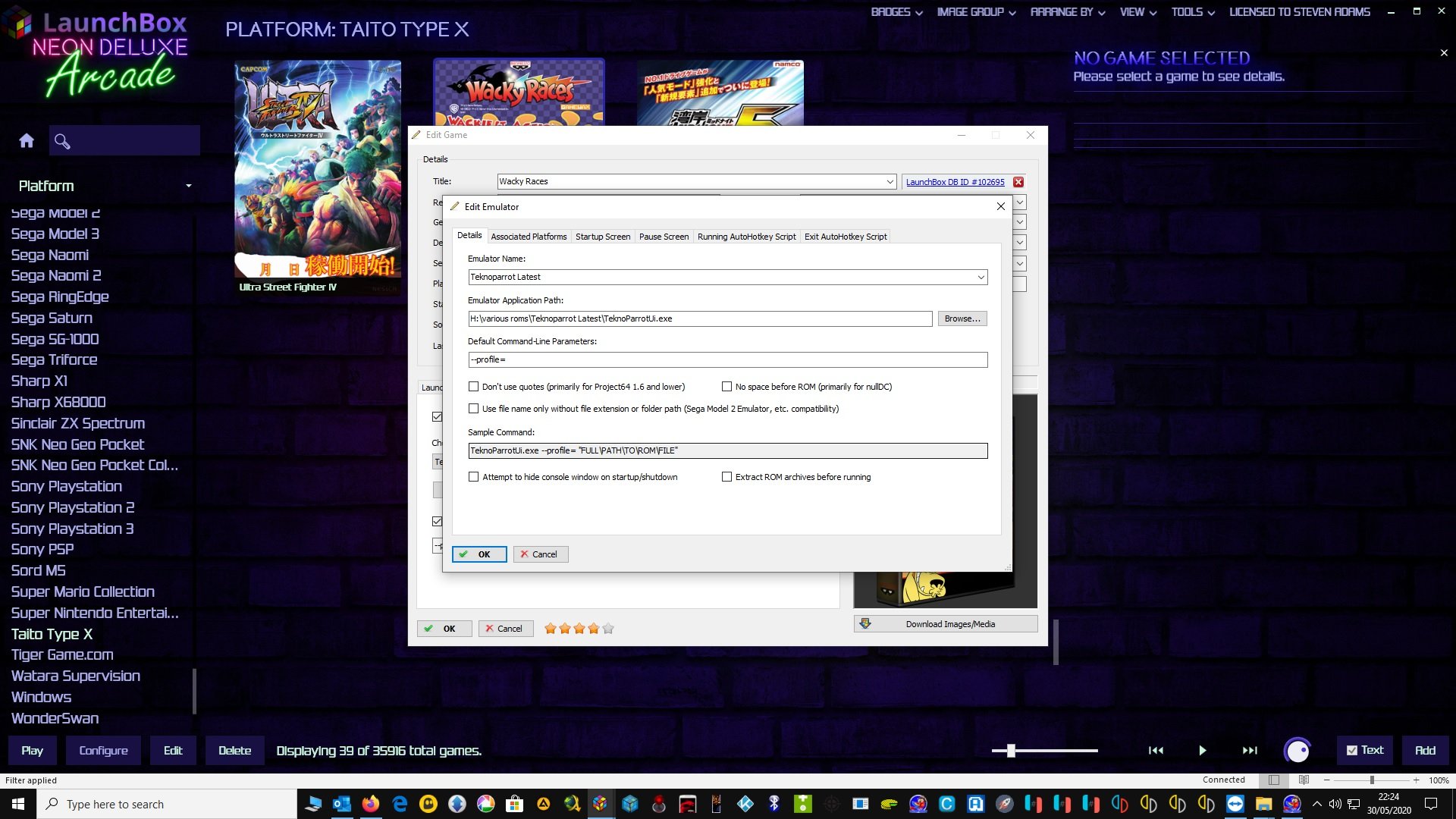Open the Tools menu dropdown
This screenshot has height=819, width=1456.
pyautogui.click(x=1193, y=12)
